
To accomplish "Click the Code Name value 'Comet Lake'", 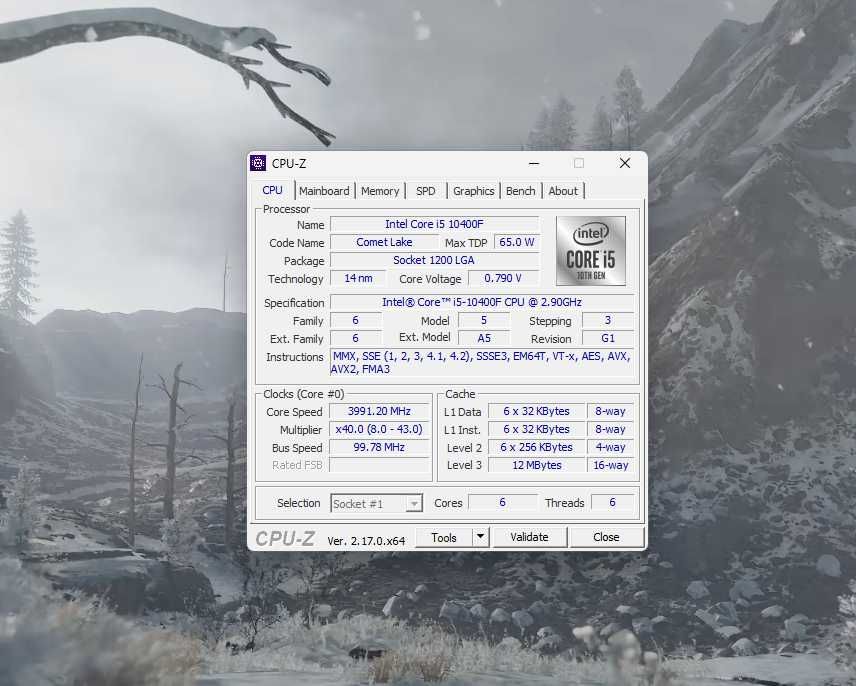I will tap(384, 242).
